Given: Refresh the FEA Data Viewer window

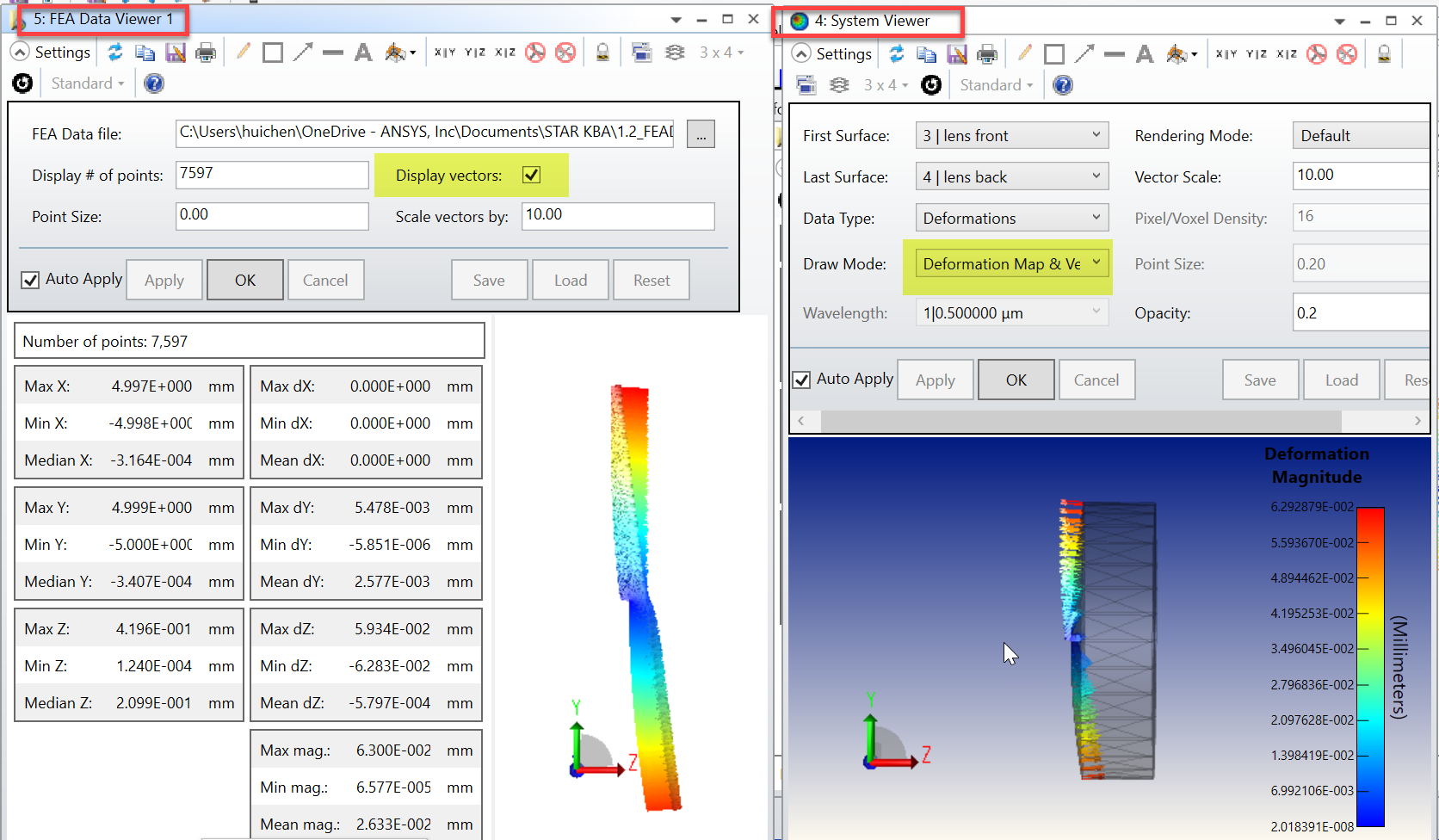Looking at the screenshot, I should coord(114,52).
